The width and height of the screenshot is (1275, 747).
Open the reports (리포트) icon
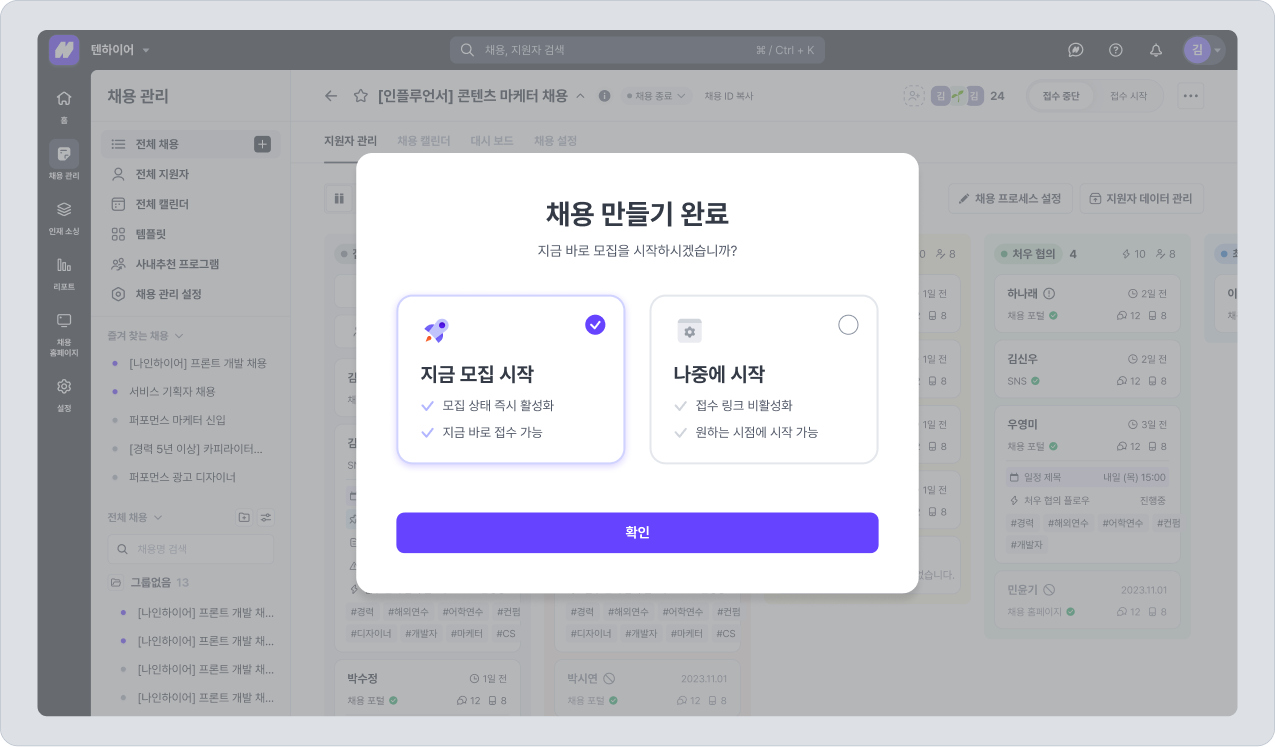point(64,266)
